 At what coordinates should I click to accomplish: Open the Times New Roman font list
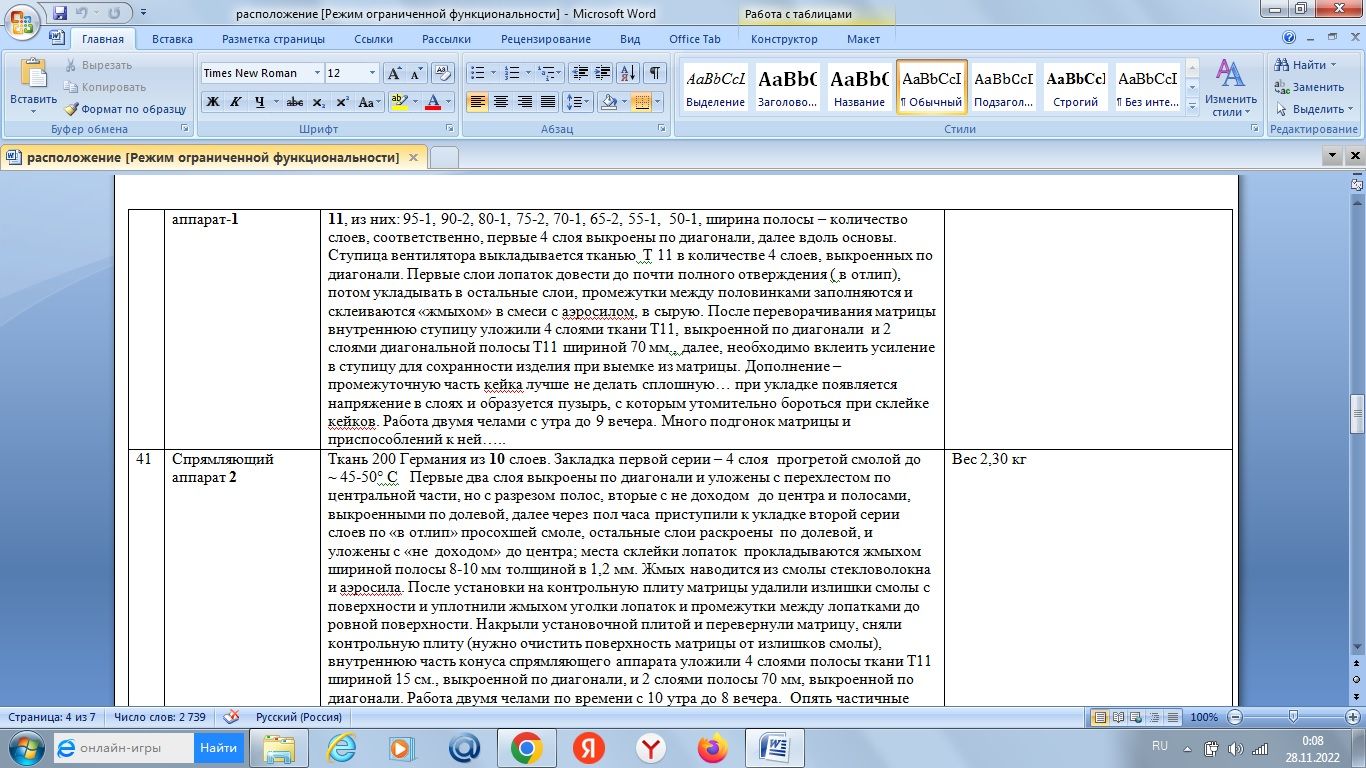click(320, 72)
